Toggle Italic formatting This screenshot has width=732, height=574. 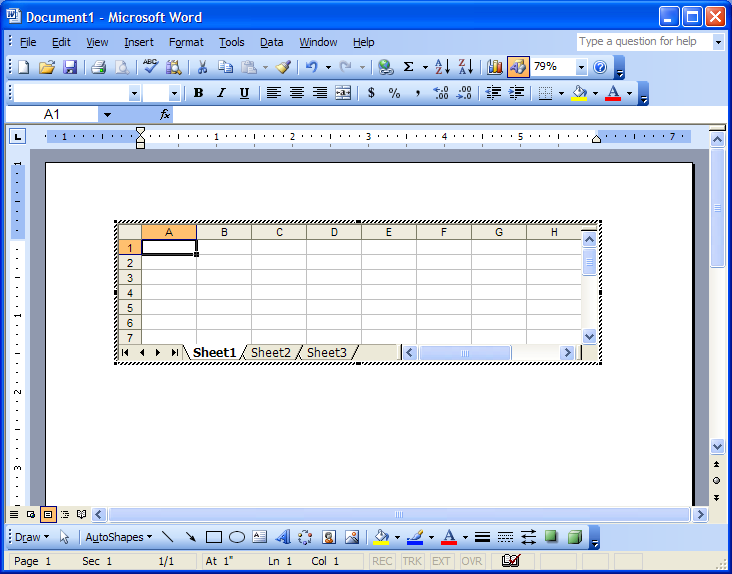[x=221, y=93]
